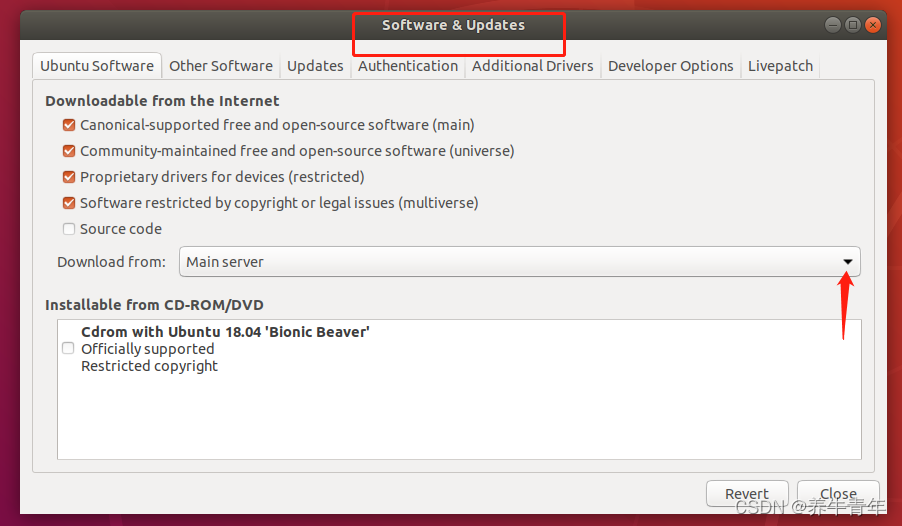Viewport: 902px width, 526px height.
Task: Uncheck Canonical-supported software (main) checkbox
Action: click(x=69, y=125)
